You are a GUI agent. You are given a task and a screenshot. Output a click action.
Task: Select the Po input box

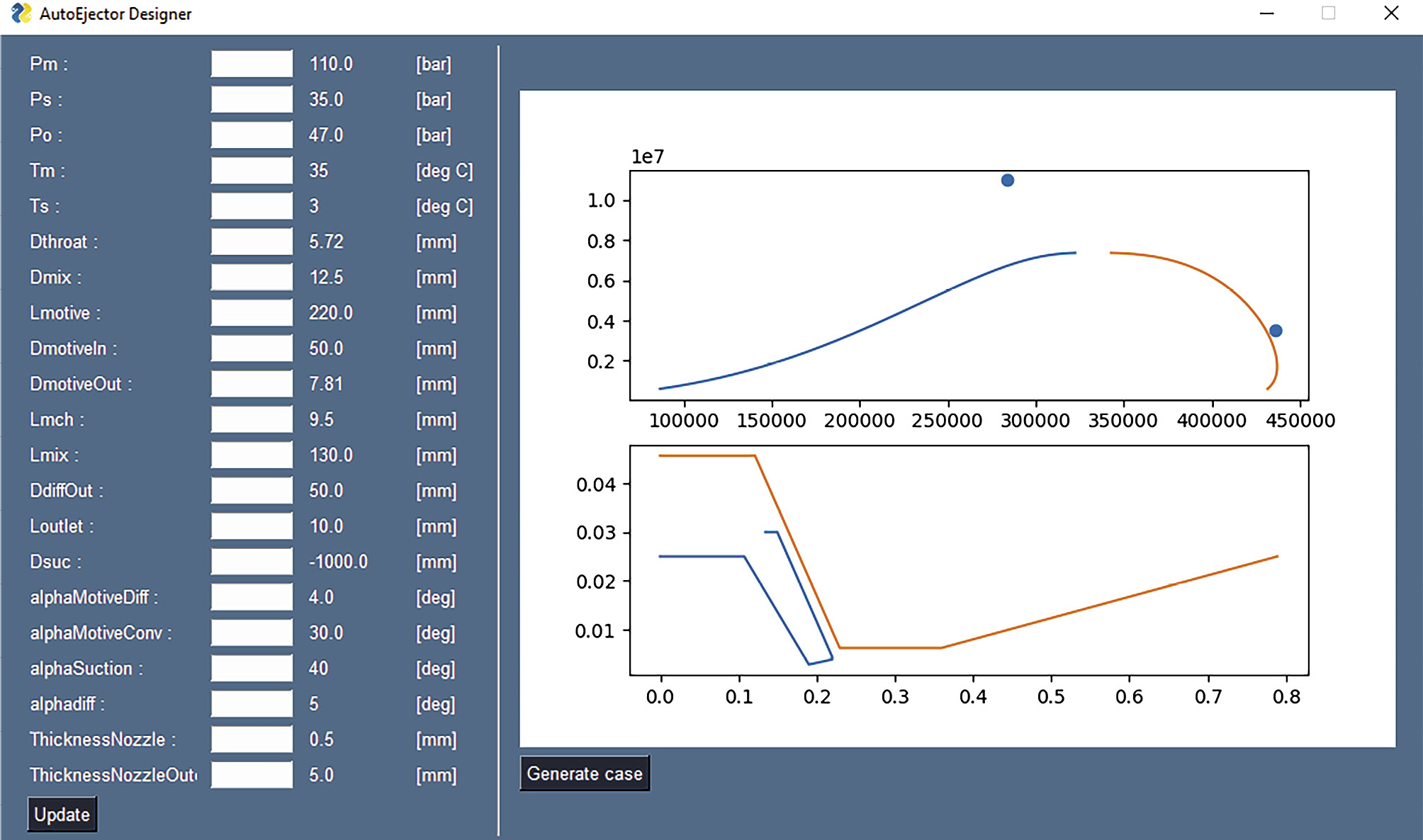click(x=252, y=135)
